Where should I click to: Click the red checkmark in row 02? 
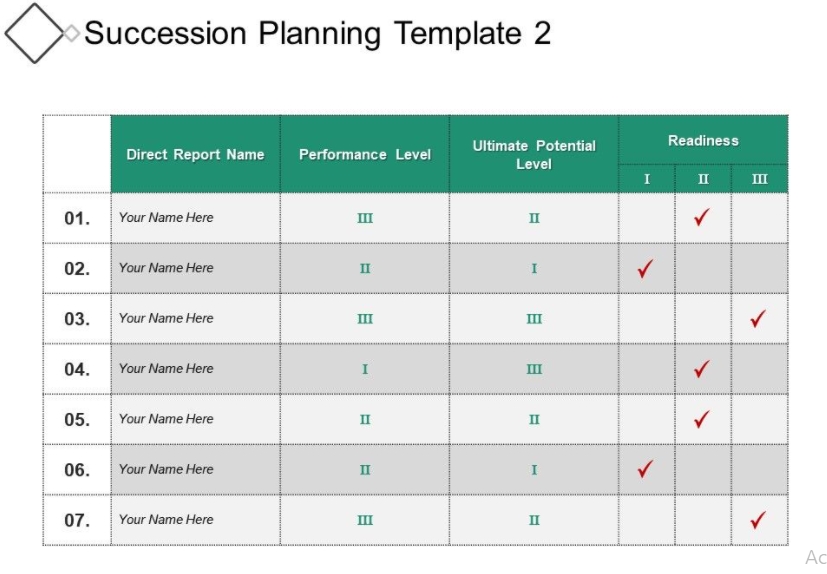pyautogui.click(x=646, y=268)
